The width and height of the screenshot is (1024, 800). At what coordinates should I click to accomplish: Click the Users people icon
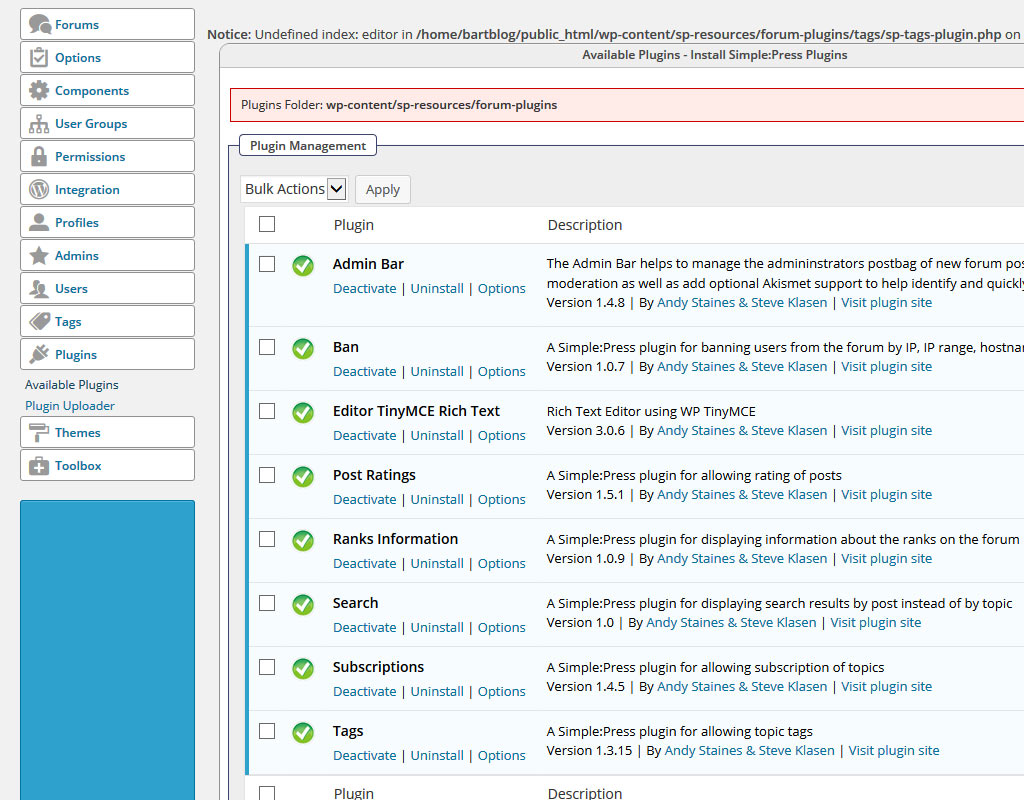tap(39, 288)
